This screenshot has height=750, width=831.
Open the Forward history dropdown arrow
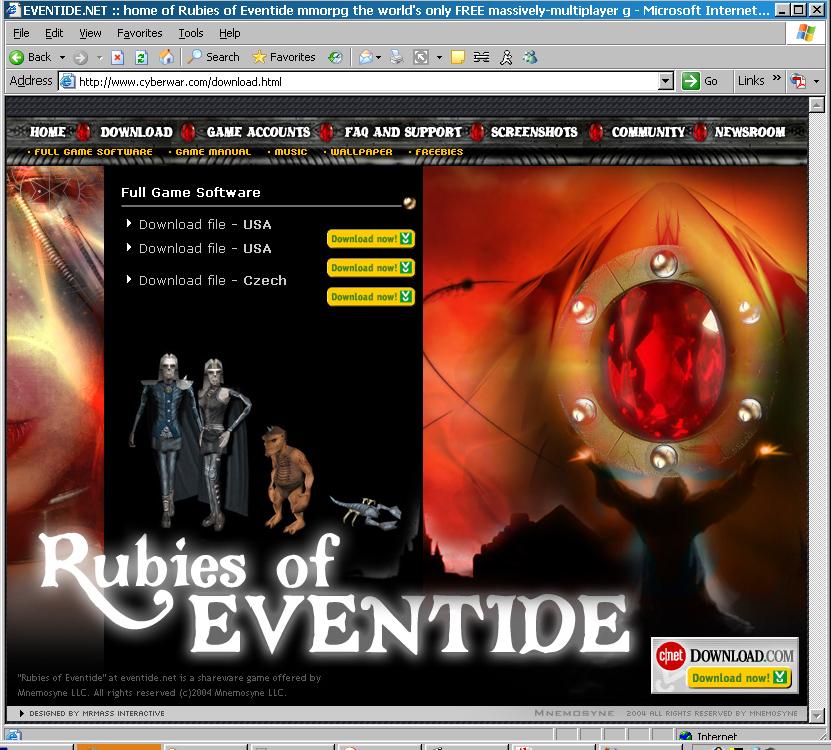pos(99,58)
